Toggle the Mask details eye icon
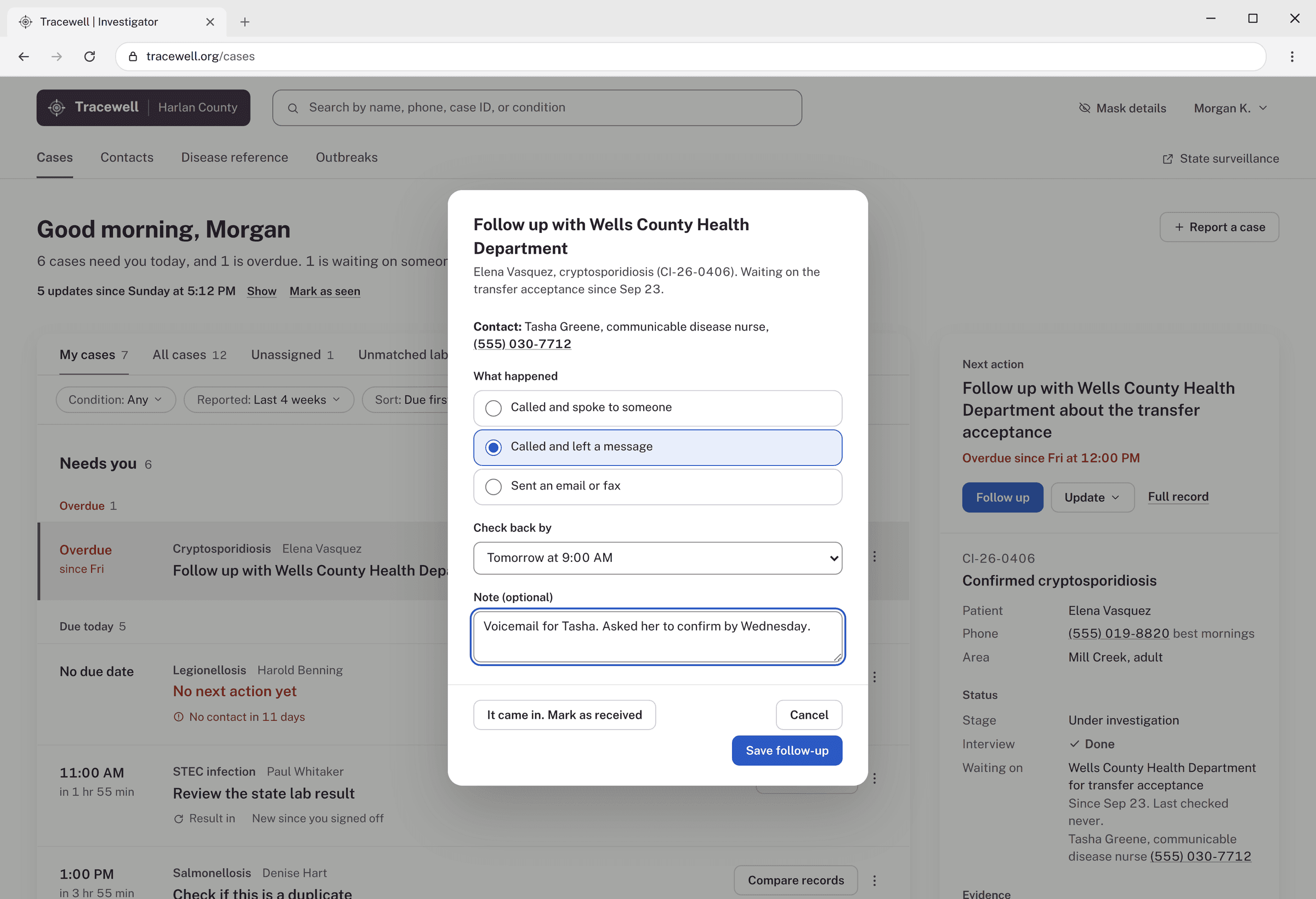The width and height of the screenshot is (1316, 899). point(1085,108)
